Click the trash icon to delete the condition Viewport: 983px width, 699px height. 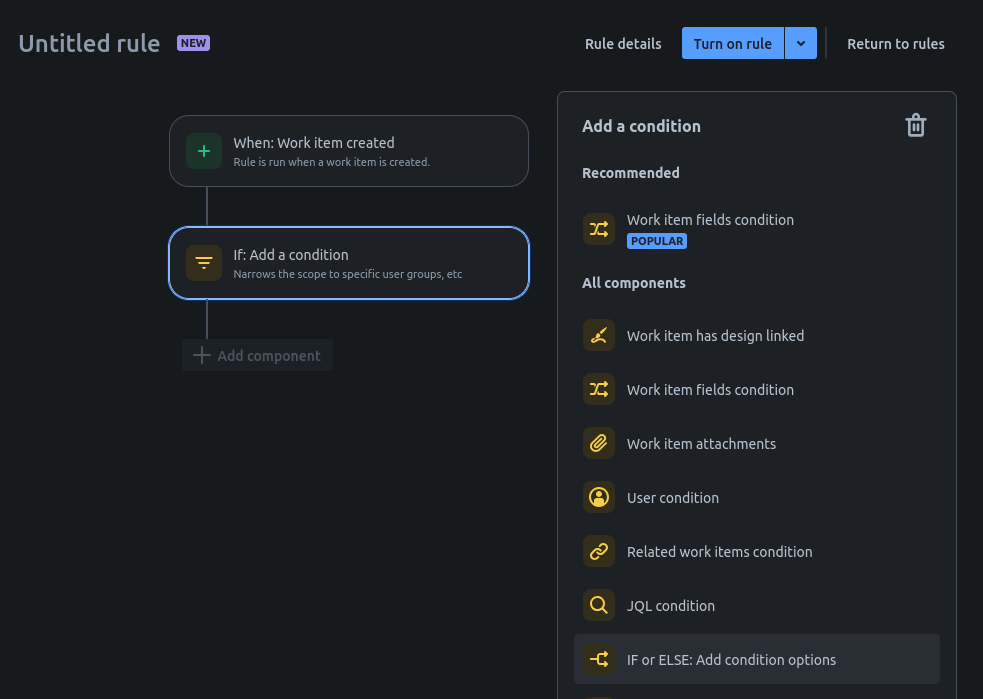tap(915, 125)
